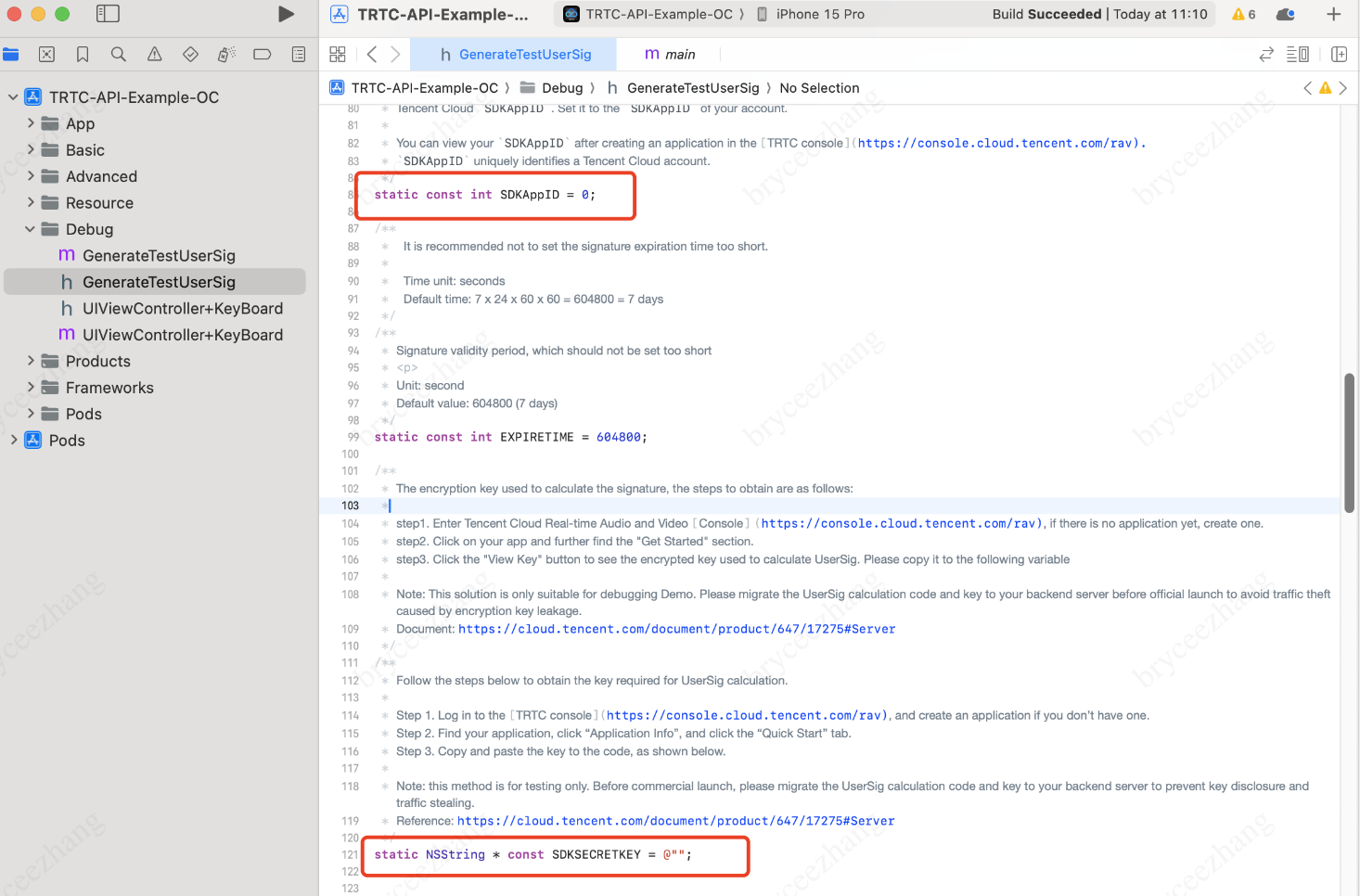1360x896 pixels.
Task: Open the TRTC console link on line 82
Action: click(x=1001, y=144)
